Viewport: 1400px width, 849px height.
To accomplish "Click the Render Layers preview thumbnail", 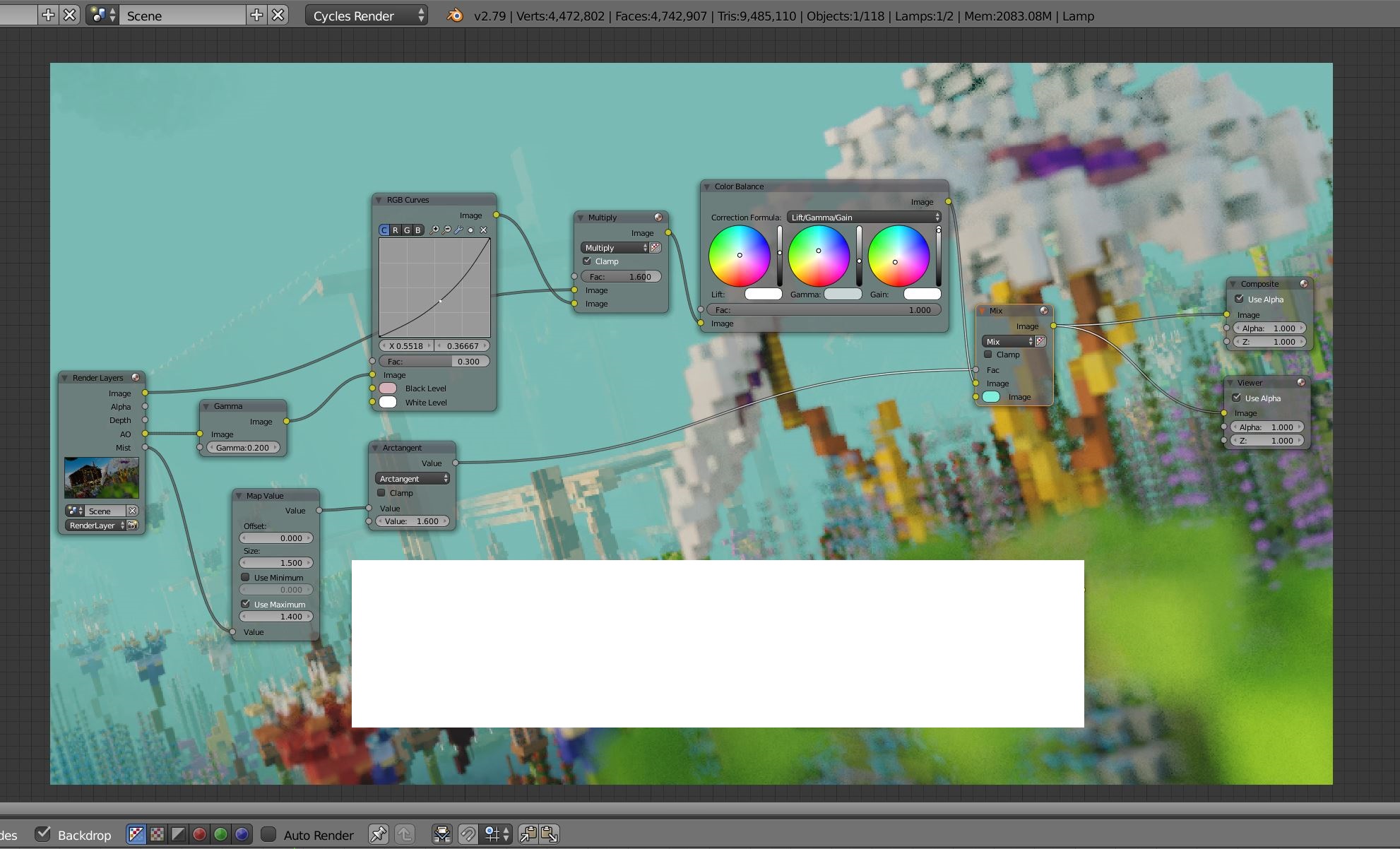I will 101,477.
